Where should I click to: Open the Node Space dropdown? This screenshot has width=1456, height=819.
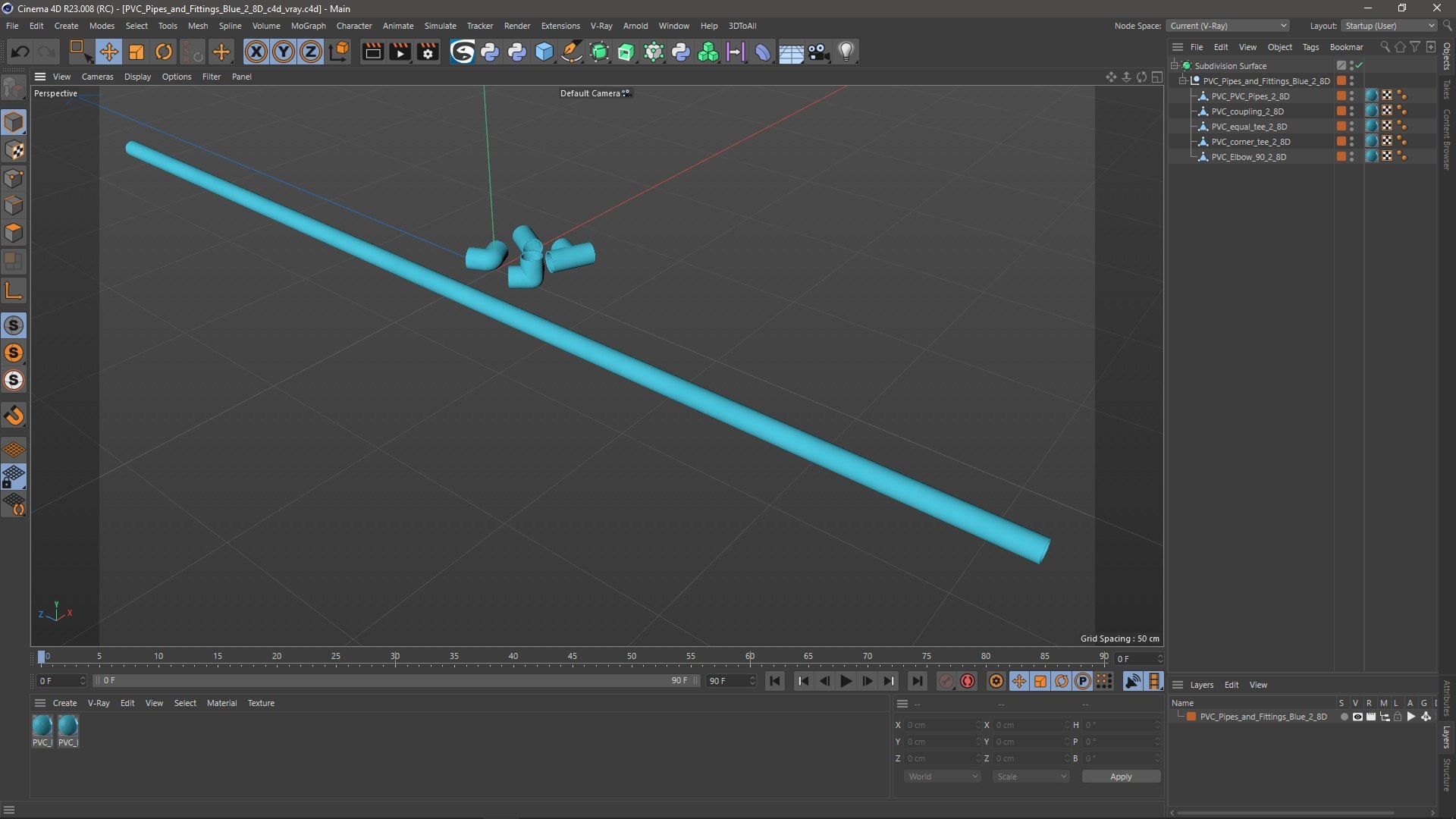pos(1227,26)
